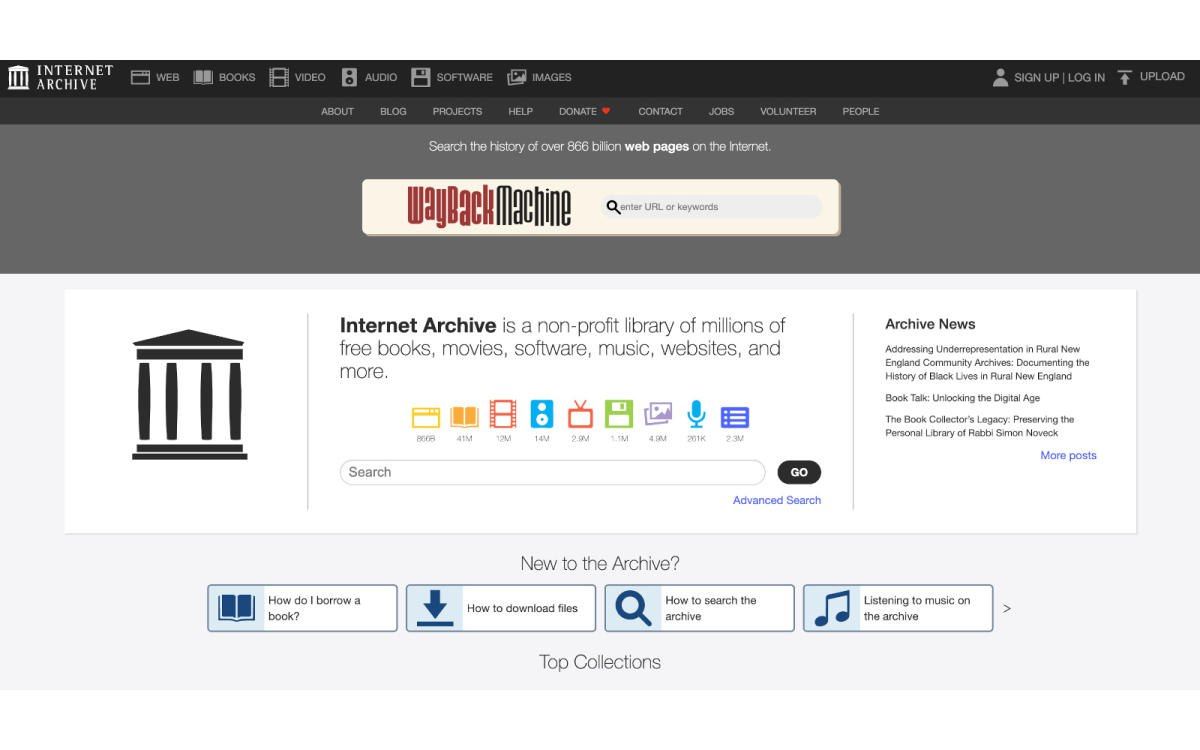
Task: Open the Audio collection icon showing 14M
Action: click(x=540, y=417)
